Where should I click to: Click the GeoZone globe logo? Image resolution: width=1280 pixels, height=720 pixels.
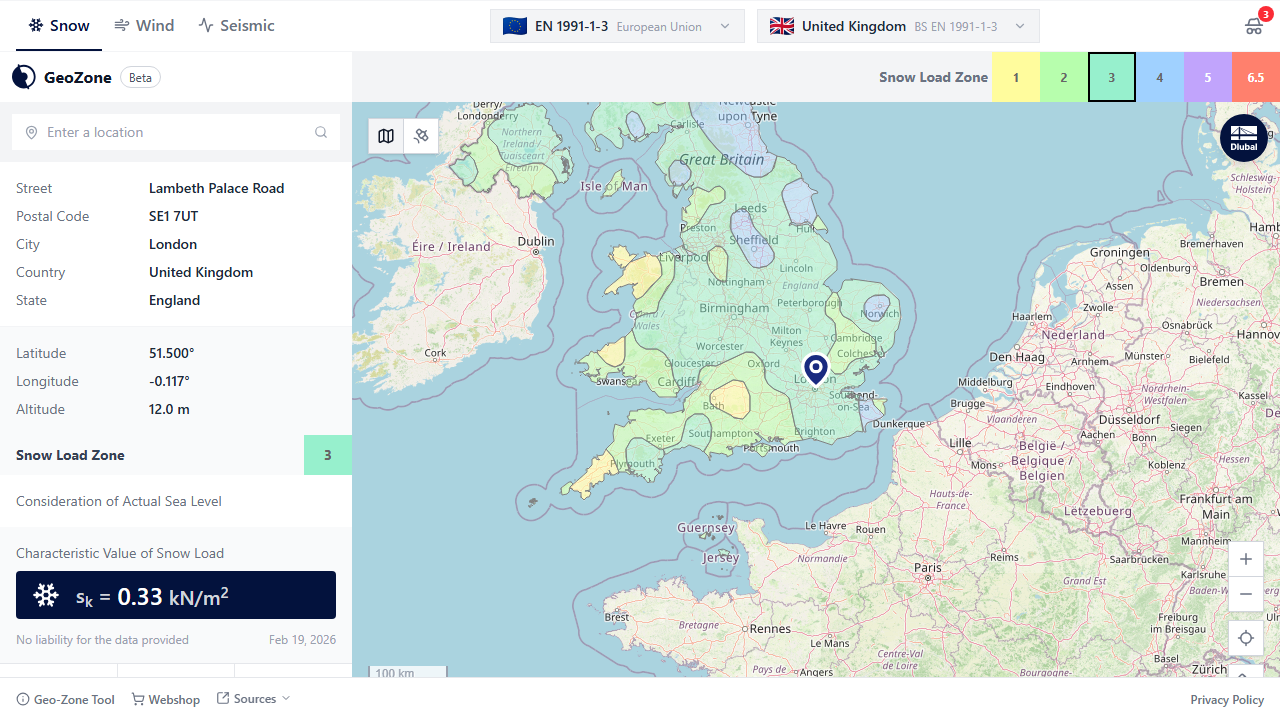point(23,76)
